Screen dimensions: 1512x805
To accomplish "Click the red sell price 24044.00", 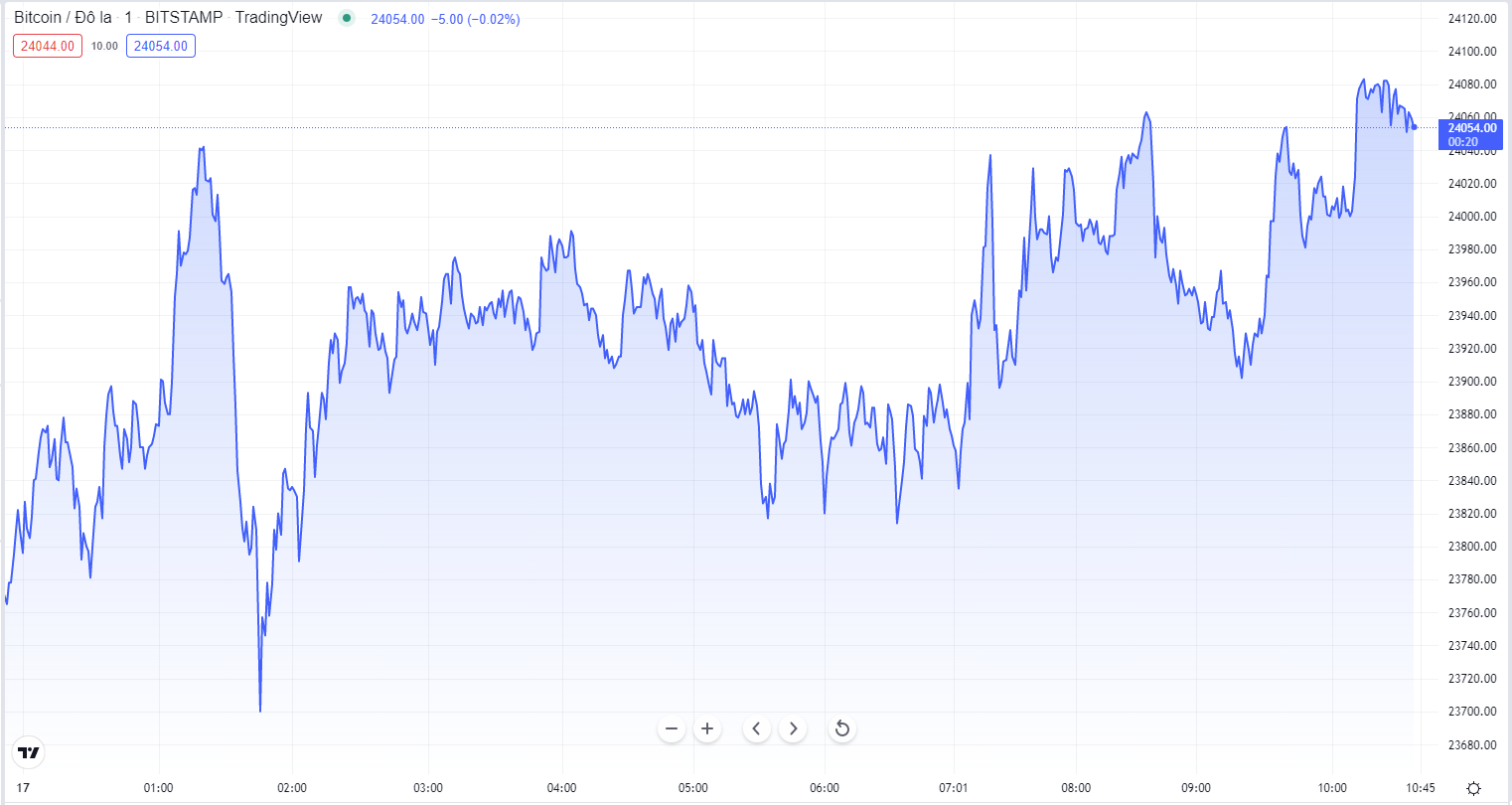I will [48, 46].
